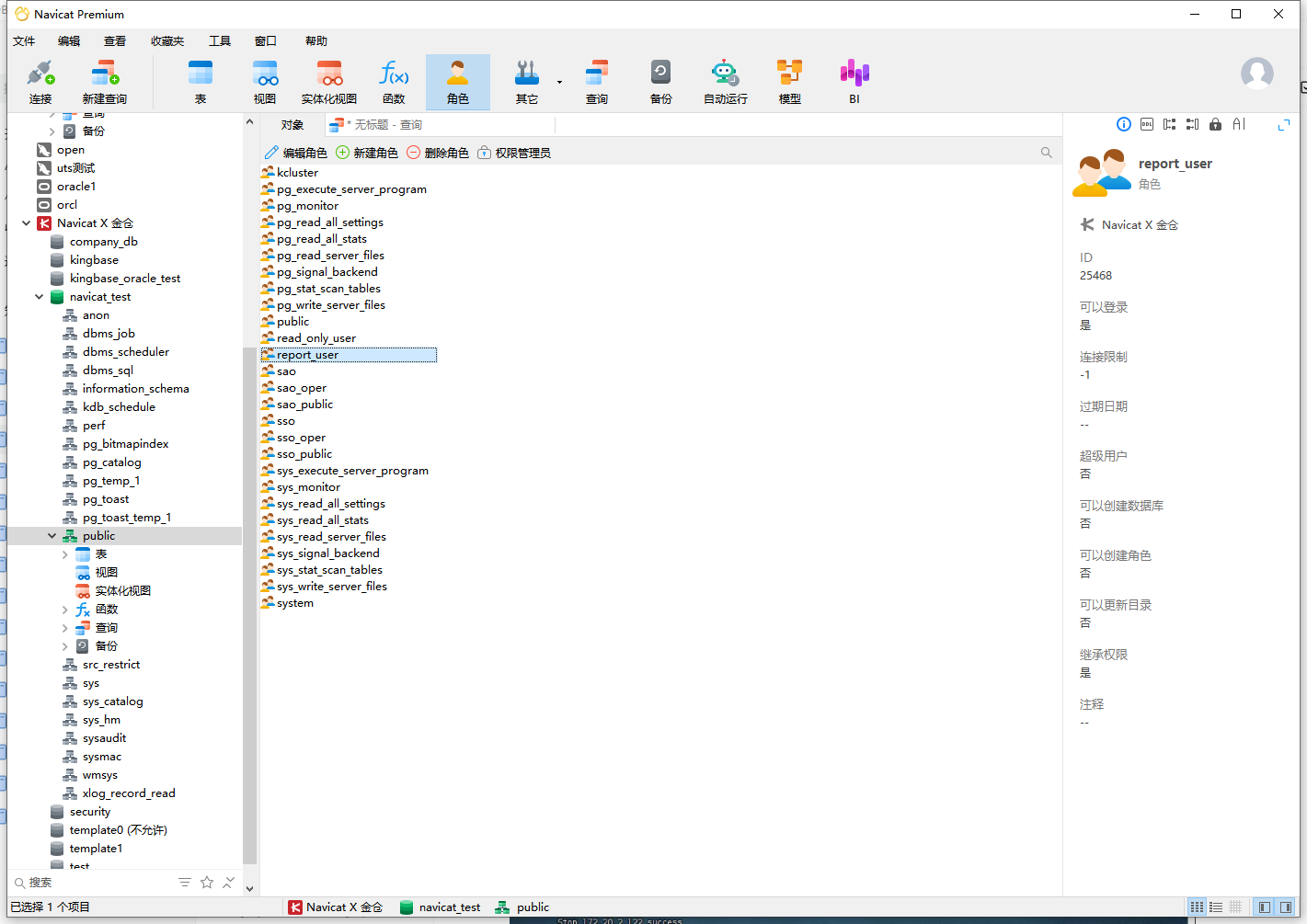
Task: Expand the 函数 functions node under public
Action: click(64, 610)
